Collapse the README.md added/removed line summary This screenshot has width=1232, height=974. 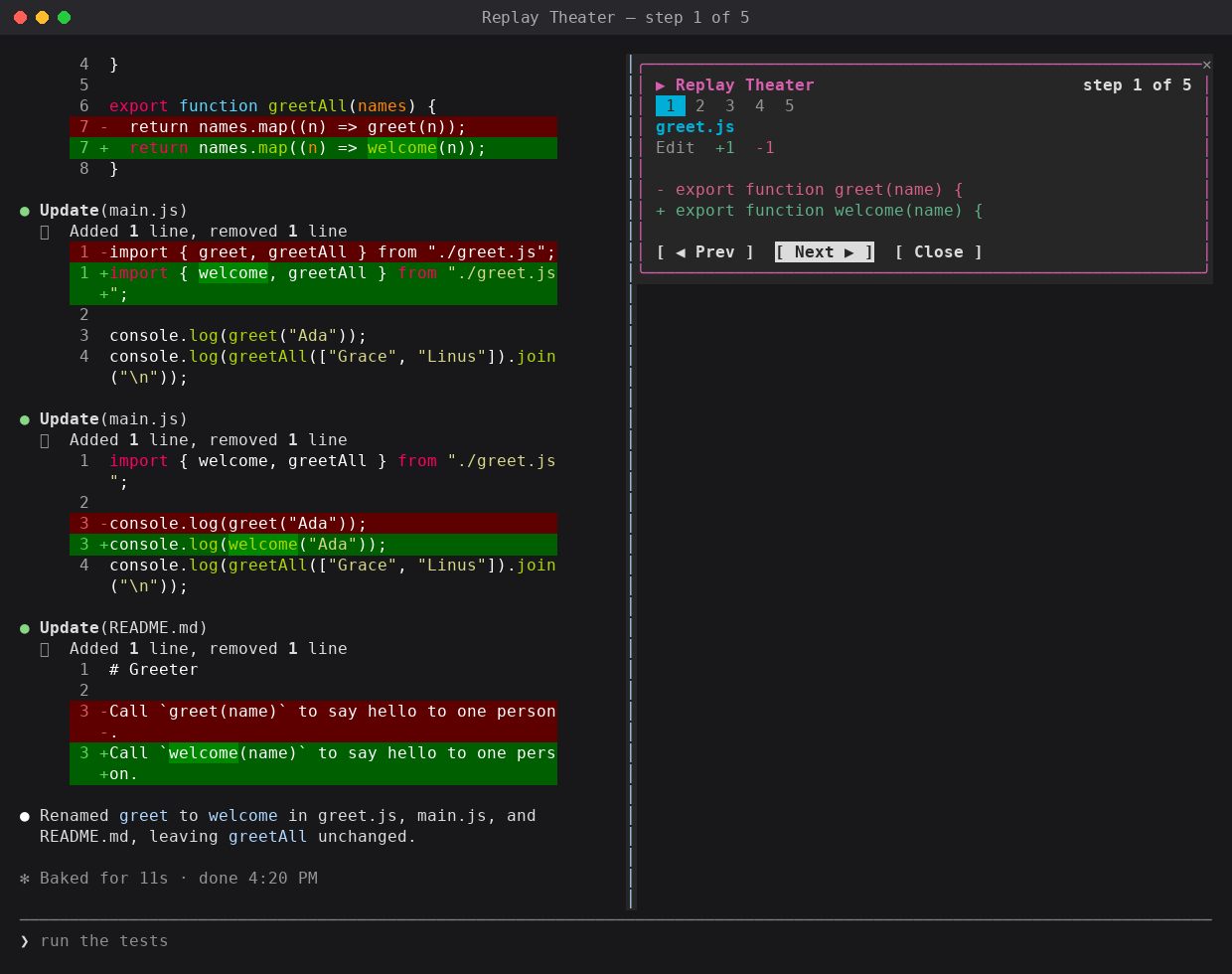click(45, 649)
